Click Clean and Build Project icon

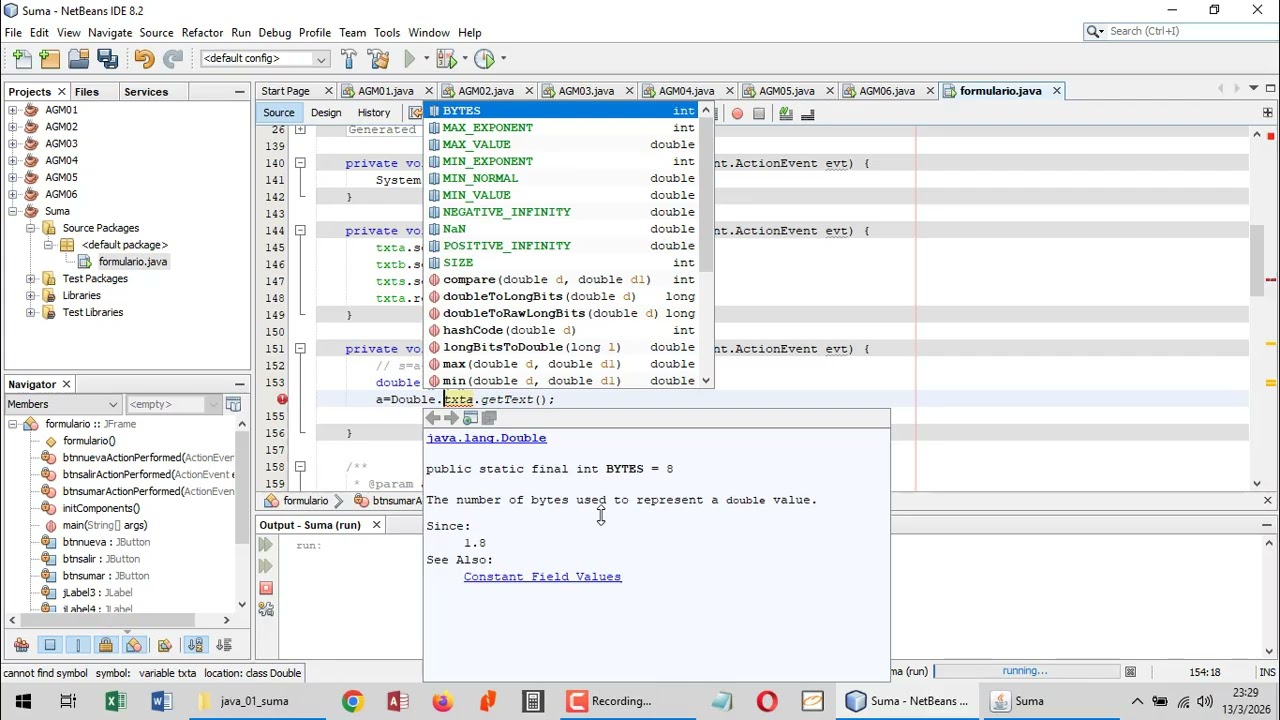click(378, 59)
